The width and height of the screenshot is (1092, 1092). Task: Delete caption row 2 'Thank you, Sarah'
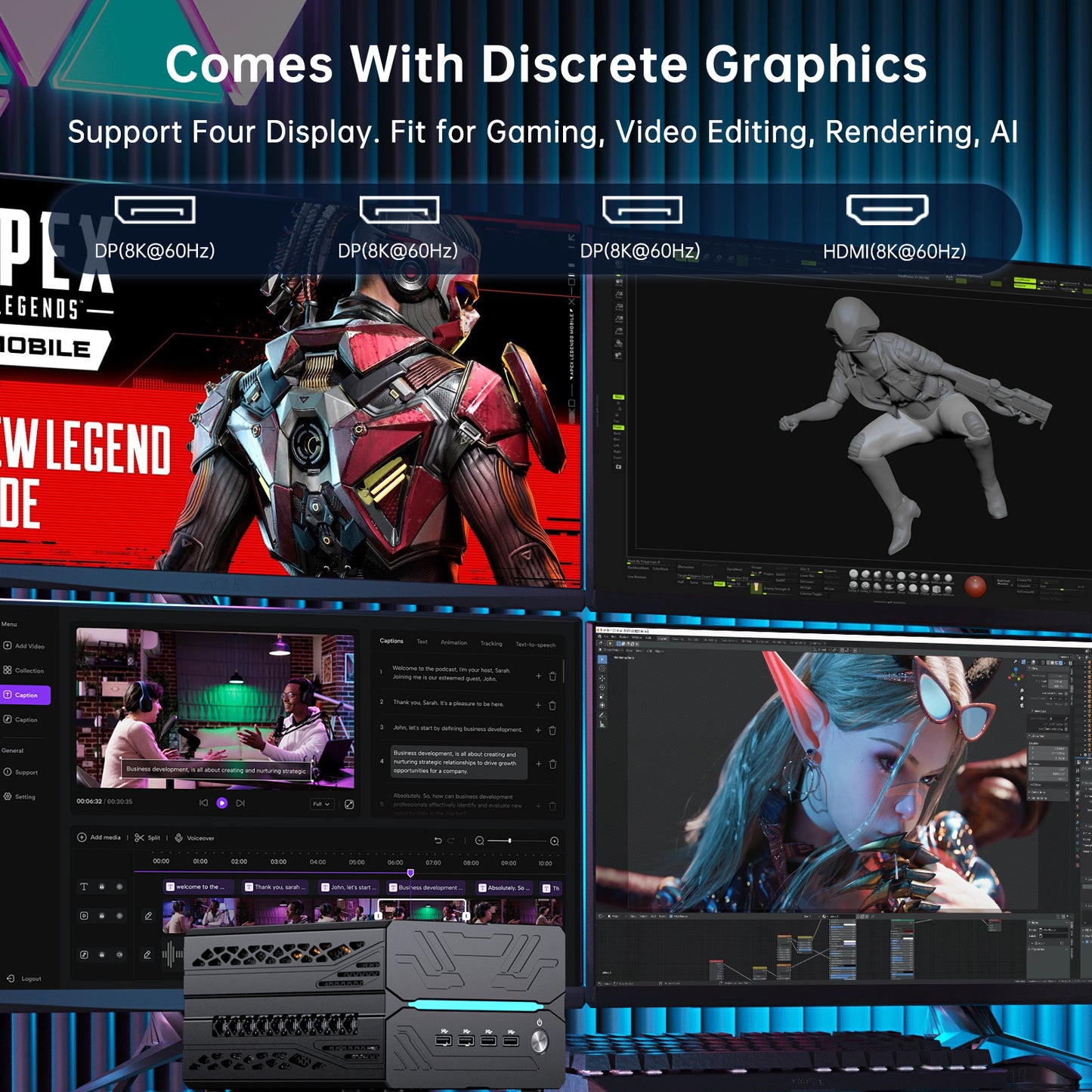coord(552,705)
